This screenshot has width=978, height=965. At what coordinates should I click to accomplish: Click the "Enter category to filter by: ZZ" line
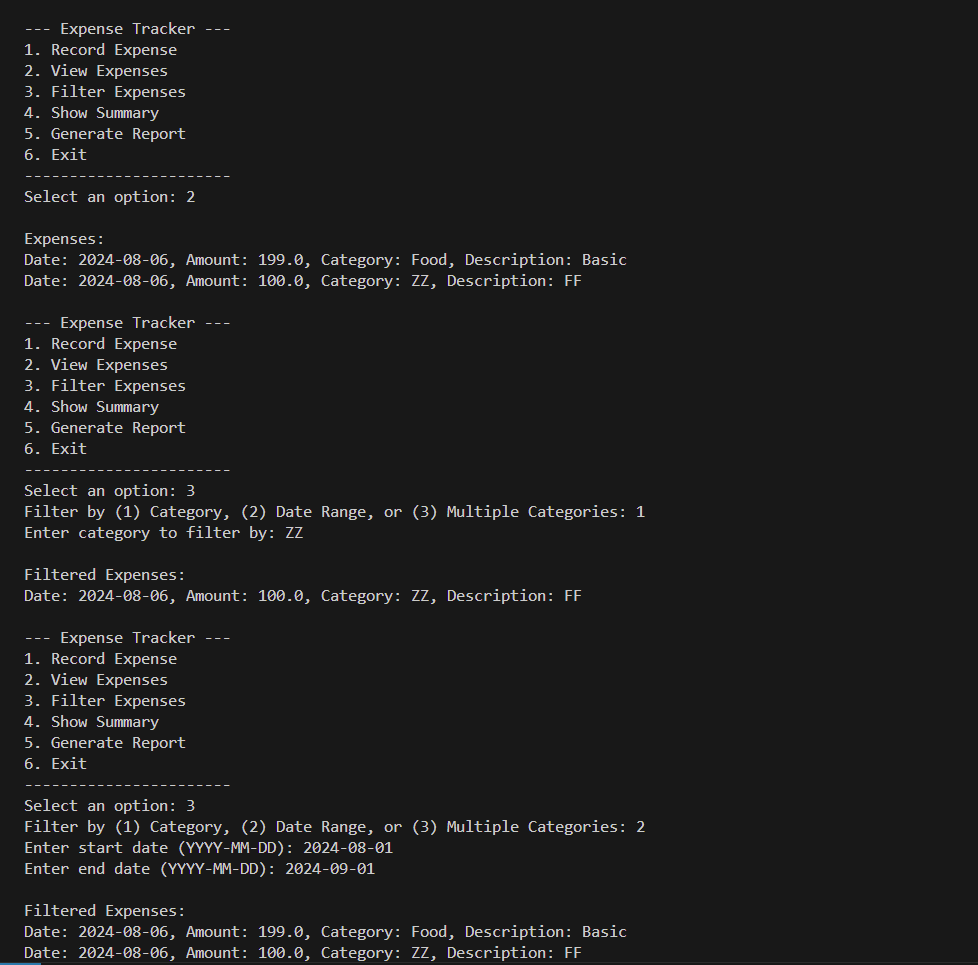(x=163, y=533)
